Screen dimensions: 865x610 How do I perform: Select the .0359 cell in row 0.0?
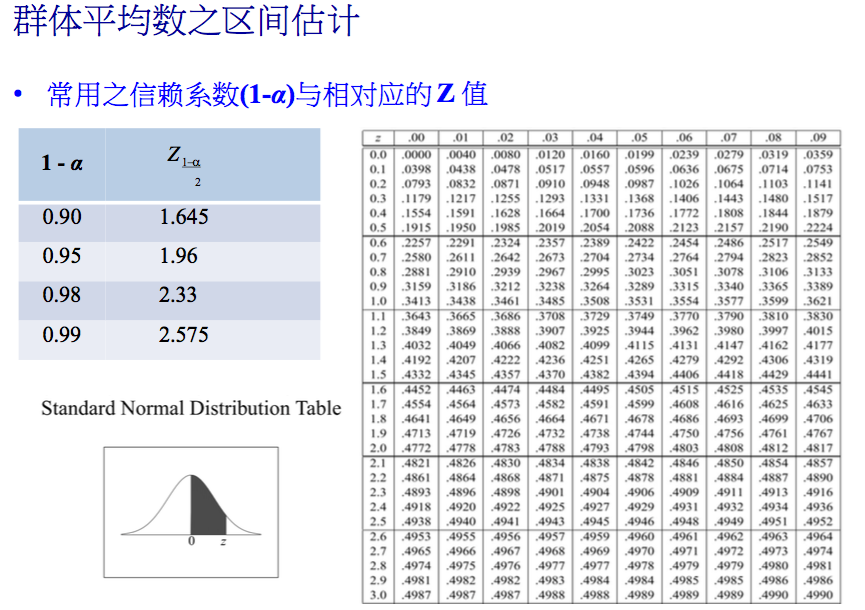click(819, 155)
